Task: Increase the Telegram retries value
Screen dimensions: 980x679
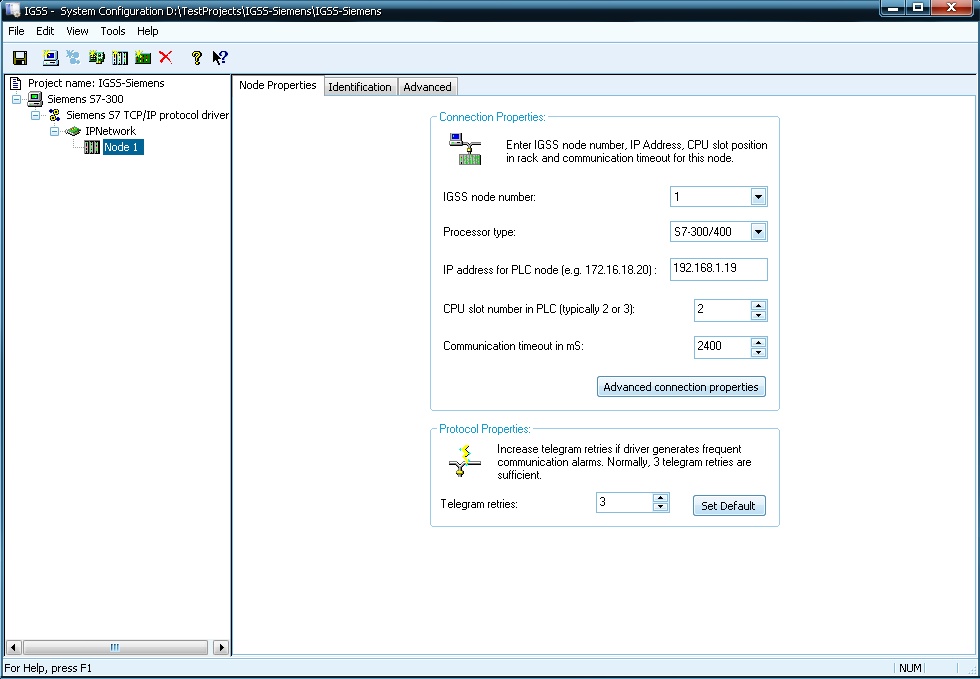Action: coord(659,498)
